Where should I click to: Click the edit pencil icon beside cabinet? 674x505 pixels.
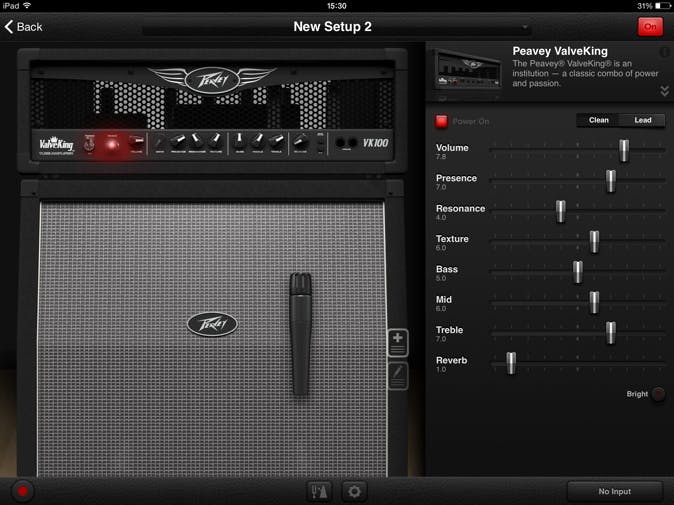click(398, 376)
